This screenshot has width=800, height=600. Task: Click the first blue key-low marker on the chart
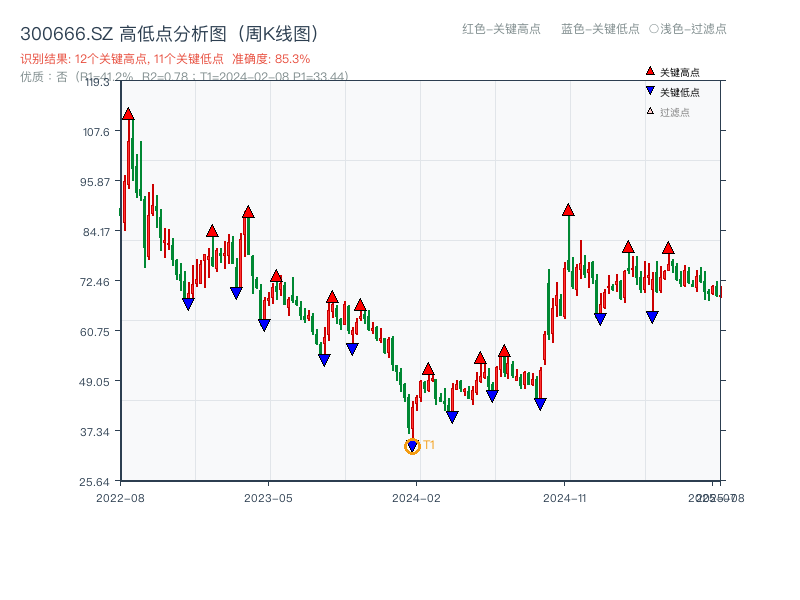(188, 304)
